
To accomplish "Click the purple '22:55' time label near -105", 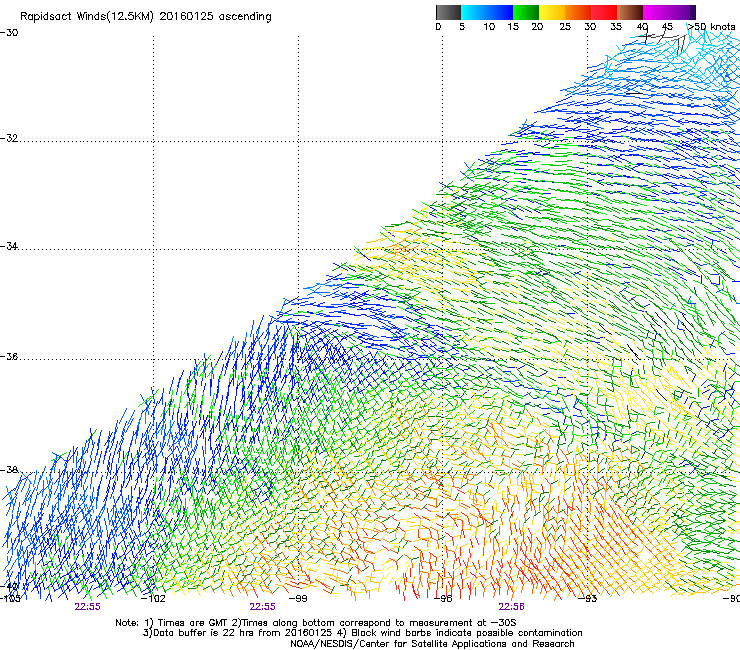I will 87,607.
